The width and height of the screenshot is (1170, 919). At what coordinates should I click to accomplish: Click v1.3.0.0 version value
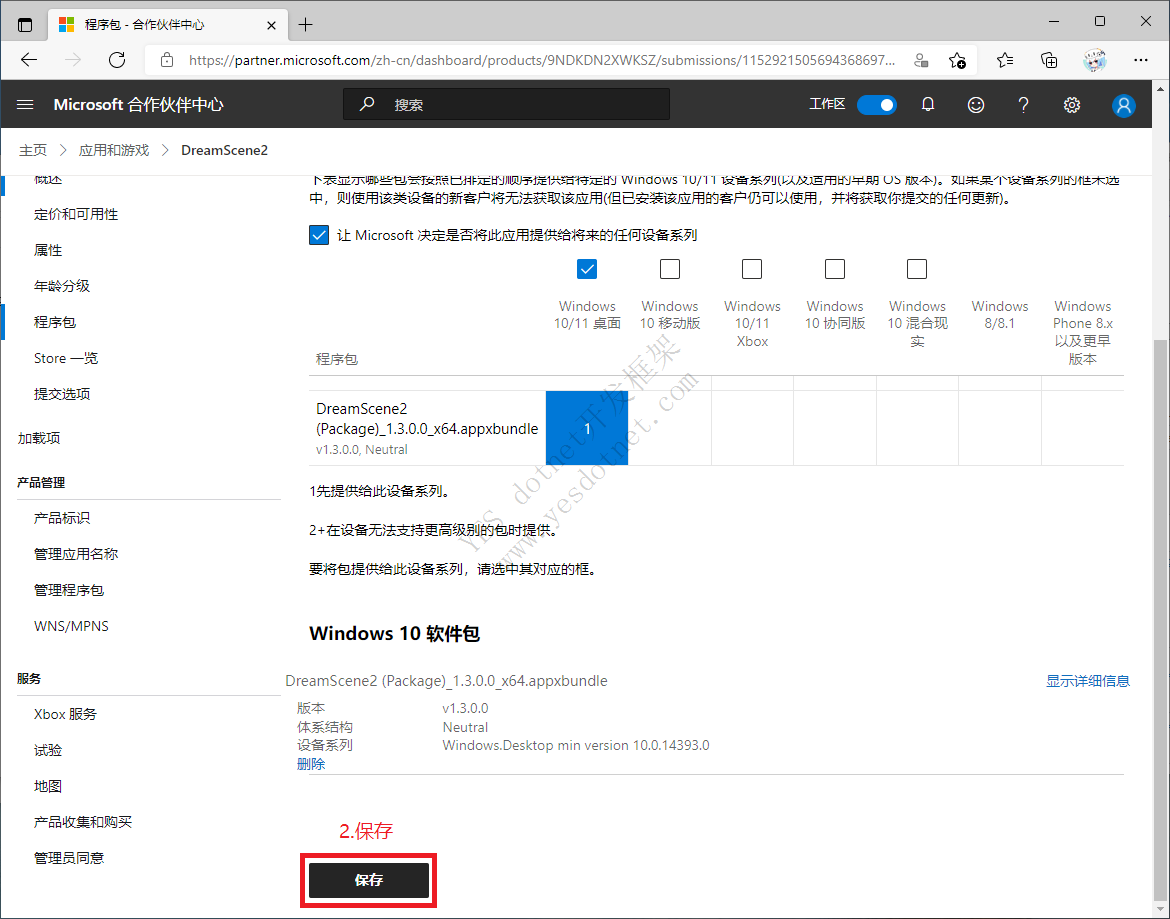tap(466, 708)
